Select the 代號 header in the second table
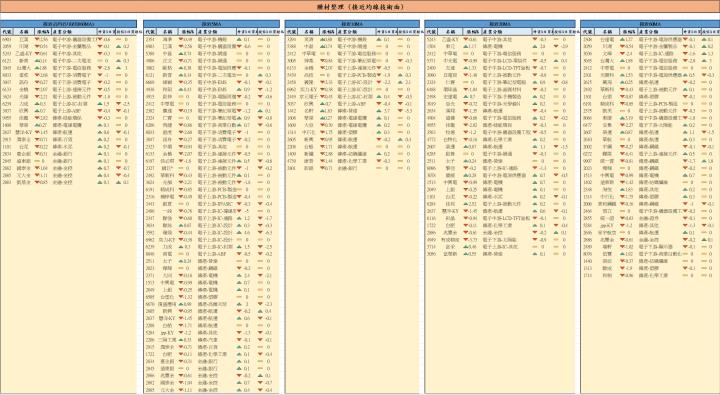The width and height of the screenshot is (720, 395). (150, 32)
